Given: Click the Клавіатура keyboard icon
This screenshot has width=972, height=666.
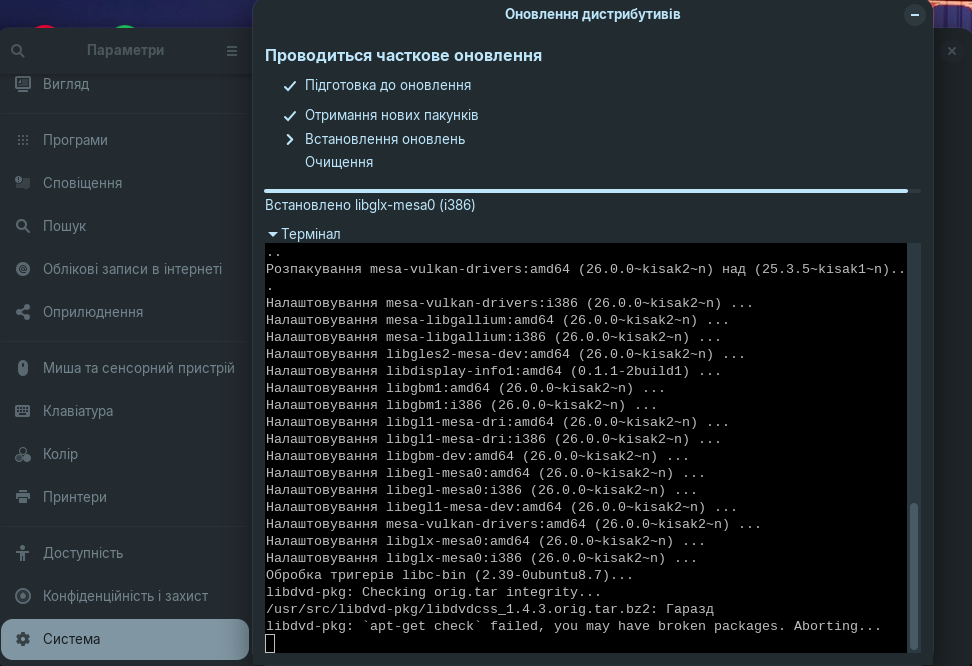Looking at the screenshot, I should 23,411.
